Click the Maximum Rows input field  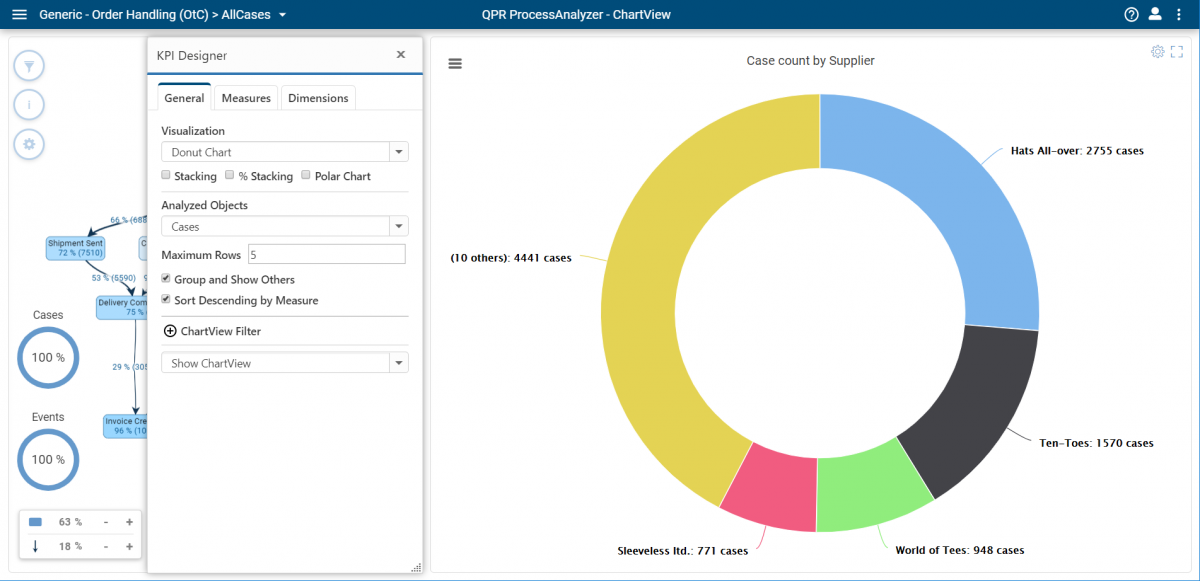coord(327,255)
